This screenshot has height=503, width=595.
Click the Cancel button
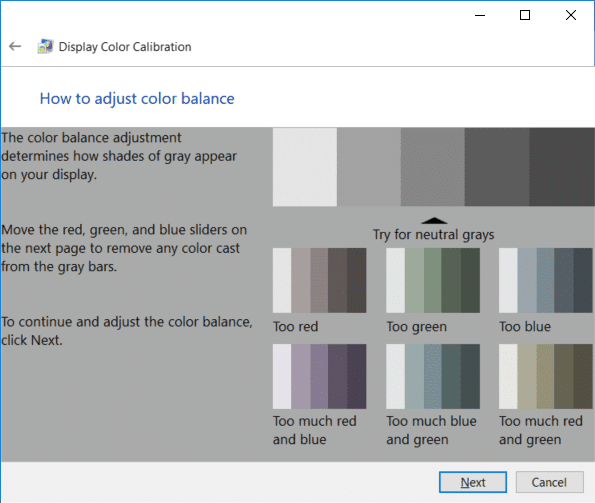pos(549,482)
